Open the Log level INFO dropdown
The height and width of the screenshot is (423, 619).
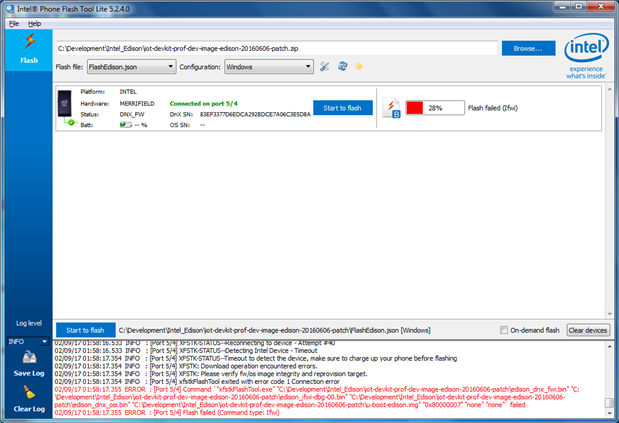pyautogui.click(x=28, y=341)
